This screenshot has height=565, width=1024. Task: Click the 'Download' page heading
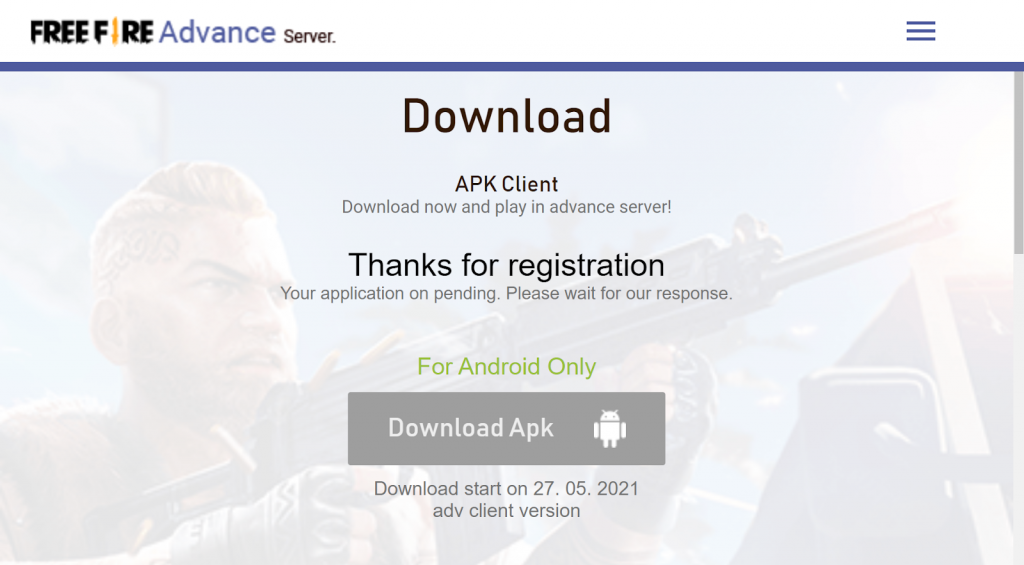(507, 116)
